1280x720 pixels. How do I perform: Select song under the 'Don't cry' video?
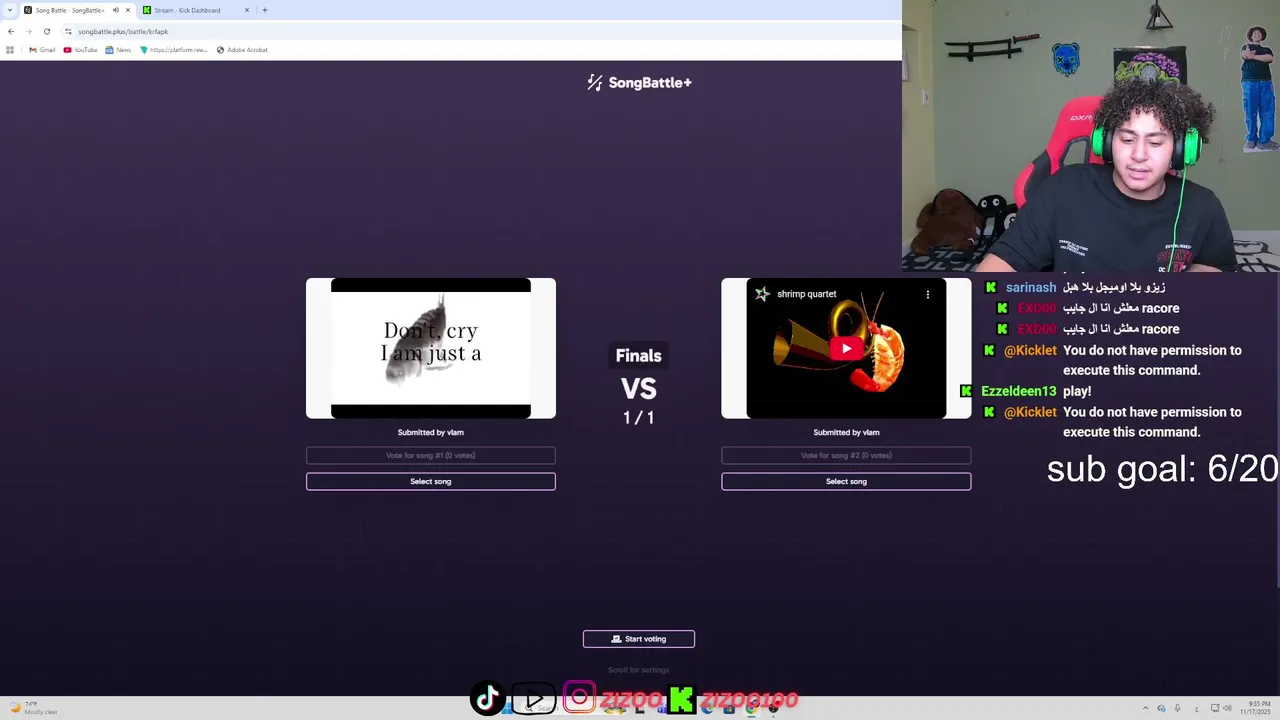431,481
